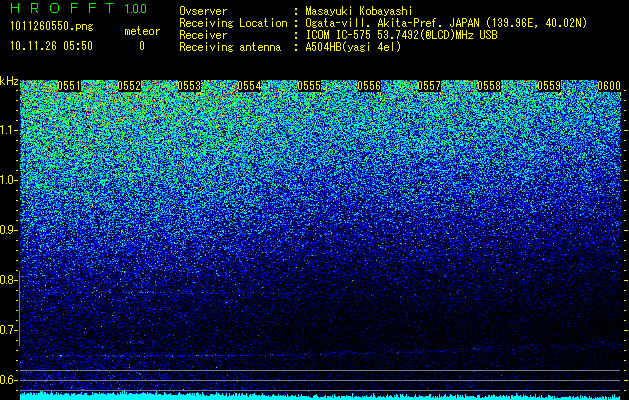This screenshot has width=629, height=400.
Task: Click the 0.8 frequency axis label
Action: coord(8,280)
